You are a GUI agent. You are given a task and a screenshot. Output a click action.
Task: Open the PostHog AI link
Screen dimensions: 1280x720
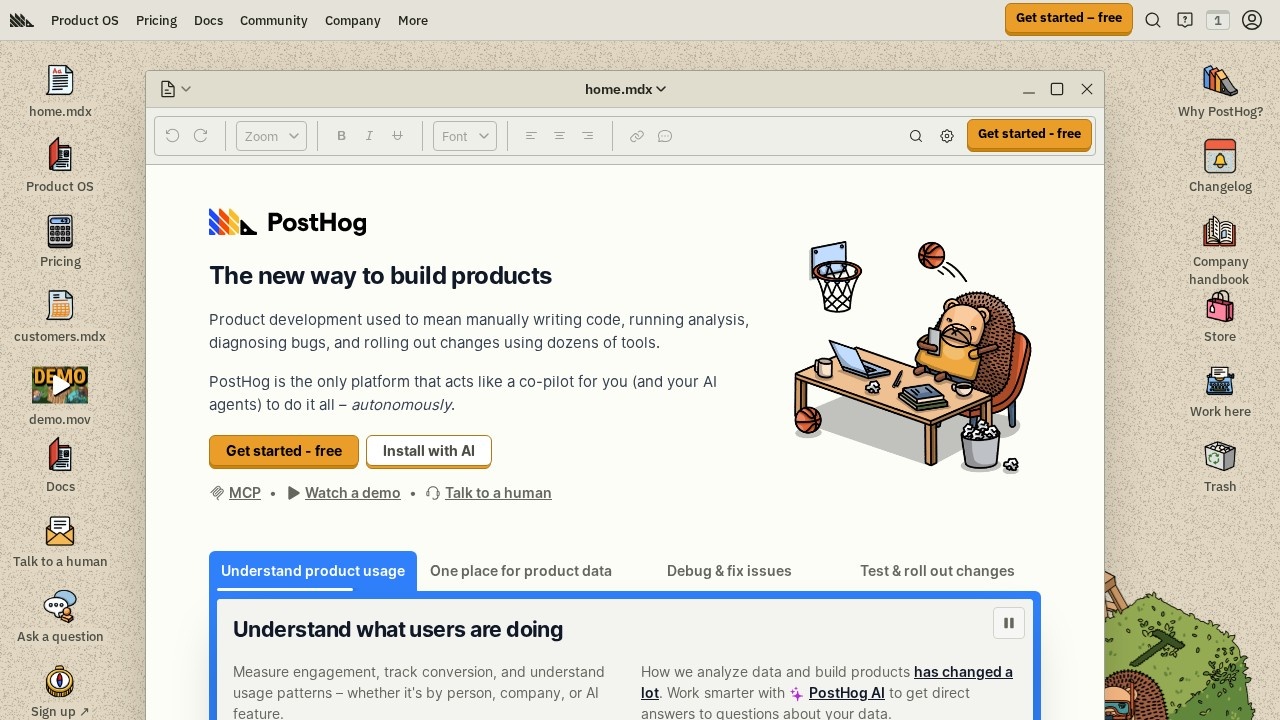[846, 692]
